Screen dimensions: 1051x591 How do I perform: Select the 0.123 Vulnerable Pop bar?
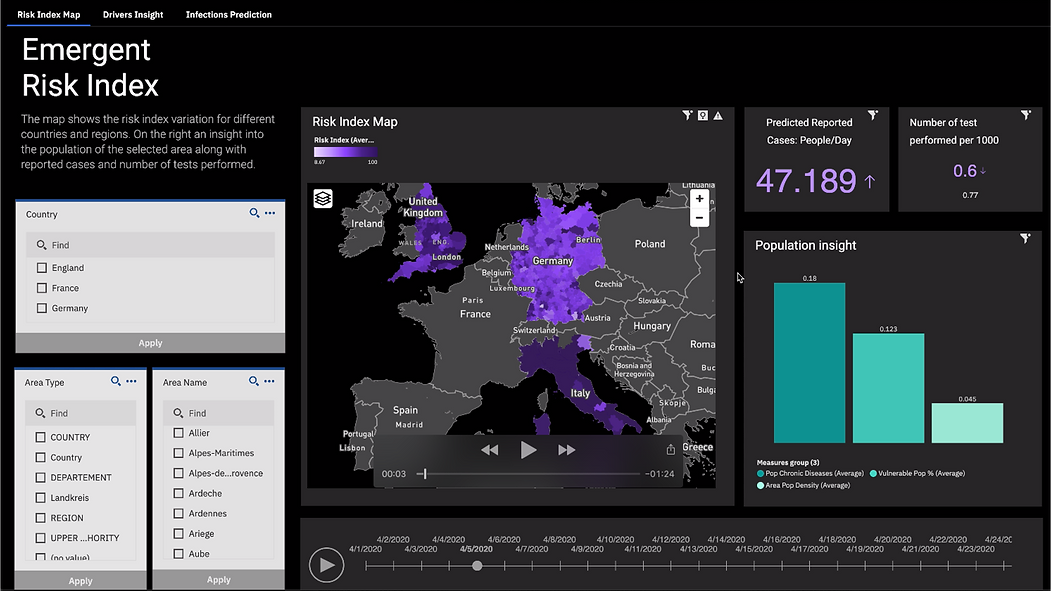coord(888,388)
